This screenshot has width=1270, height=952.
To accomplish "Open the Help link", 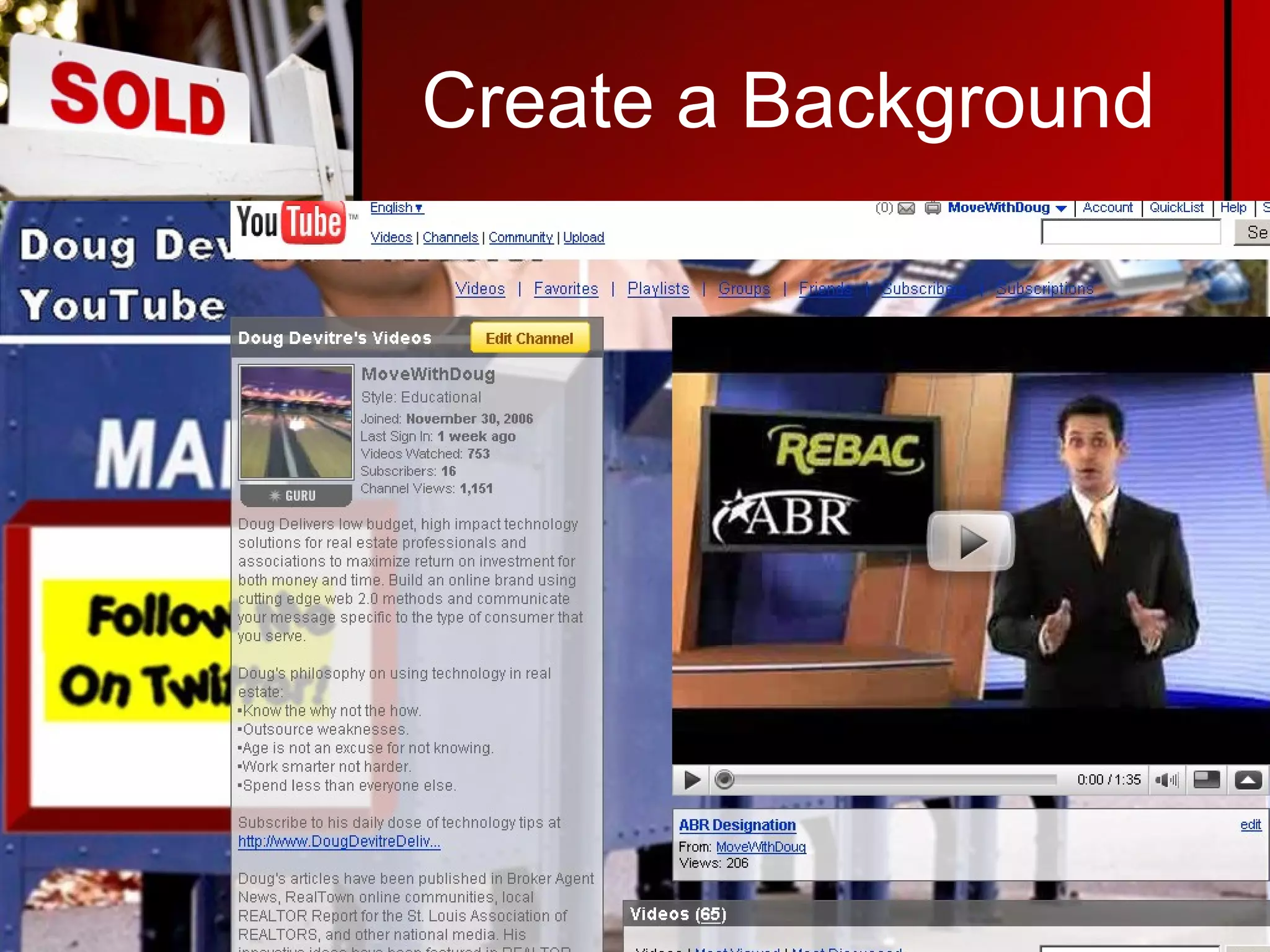I will coord(1233,208).
